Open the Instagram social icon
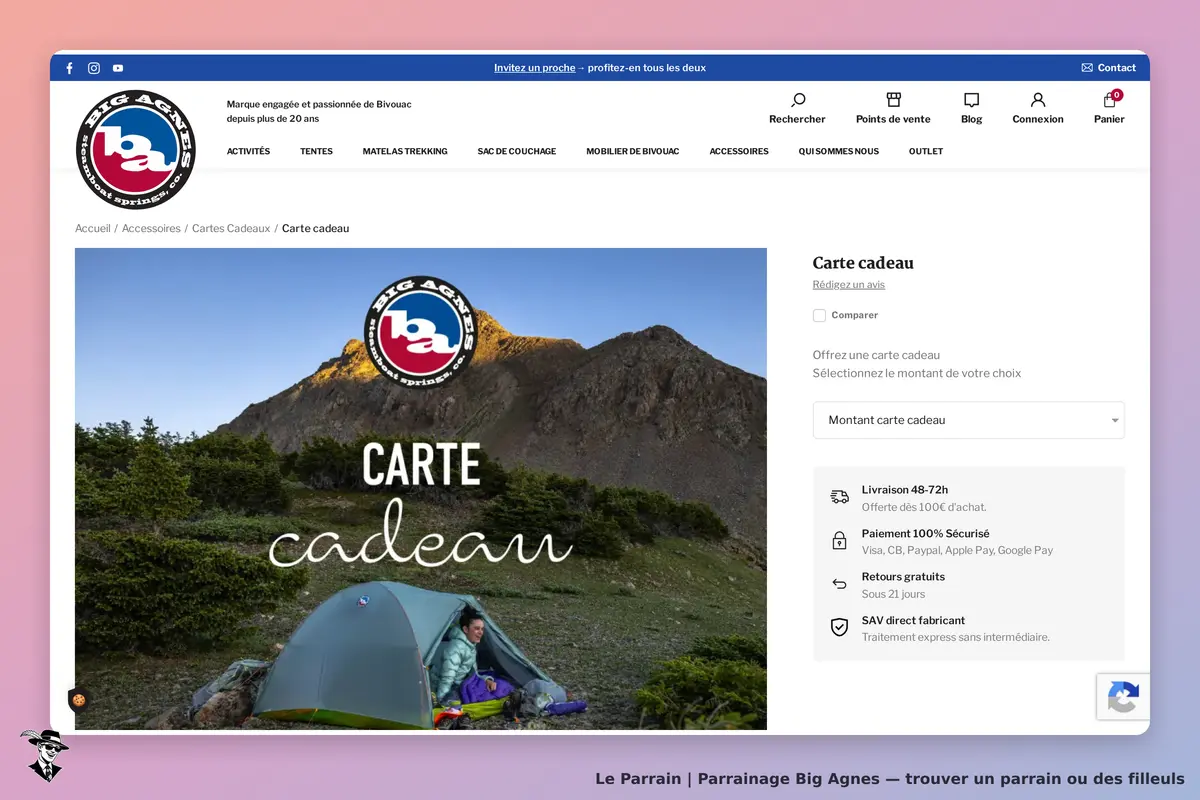The height and width of the screenshot is (800, 1200). [94, 68]
